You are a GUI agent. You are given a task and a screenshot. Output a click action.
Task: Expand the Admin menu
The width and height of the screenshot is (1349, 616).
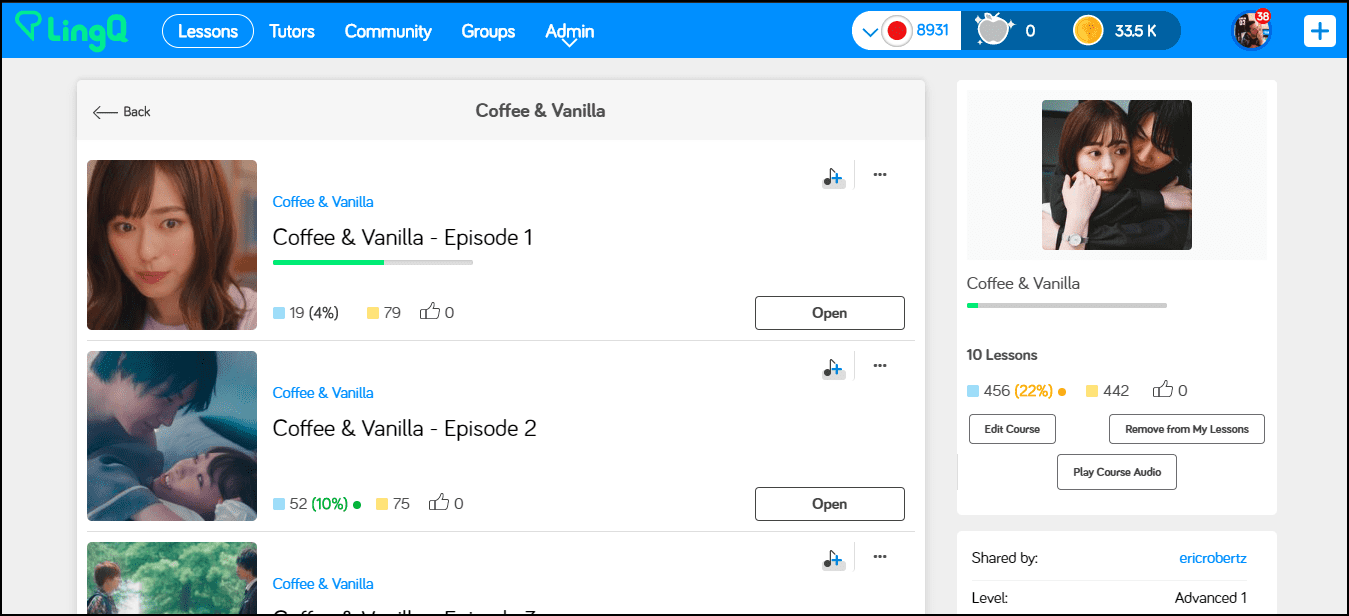(569, 32)
